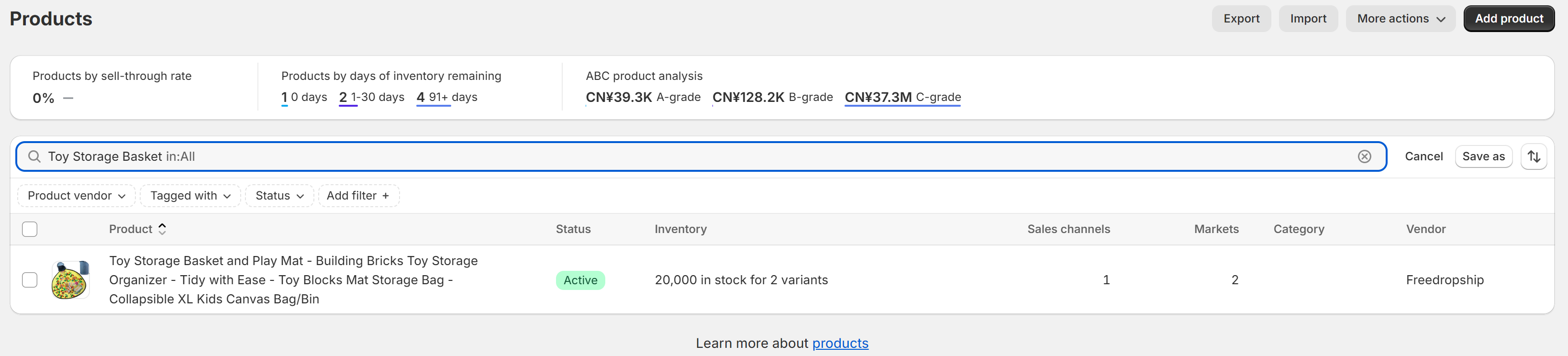The width and height of the screenshot is (1568, 356).
Task: Clear the search field with X icon
Action: tap(1364, 156)
